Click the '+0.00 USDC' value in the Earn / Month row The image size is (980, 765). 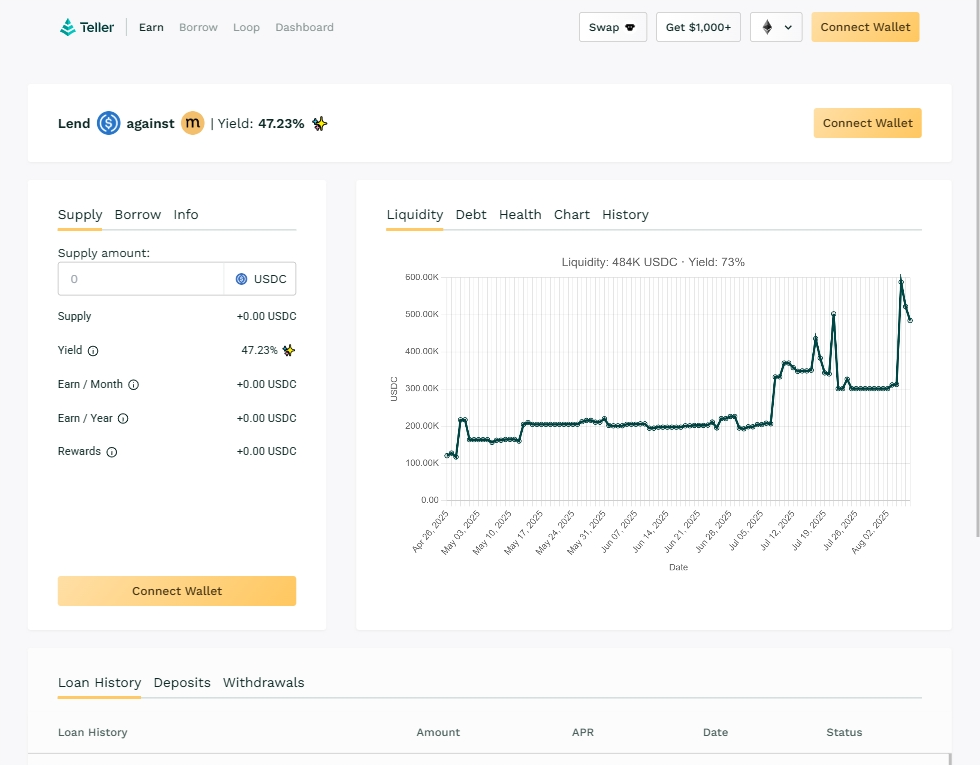pos(266,384)
